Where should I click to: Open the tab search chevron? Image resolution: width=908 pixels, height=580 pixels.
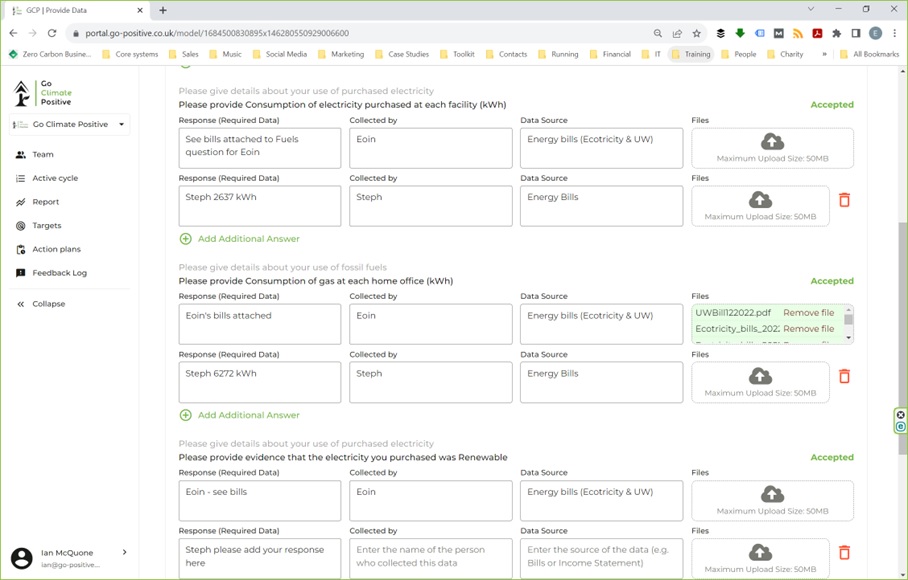click(811, 9)
